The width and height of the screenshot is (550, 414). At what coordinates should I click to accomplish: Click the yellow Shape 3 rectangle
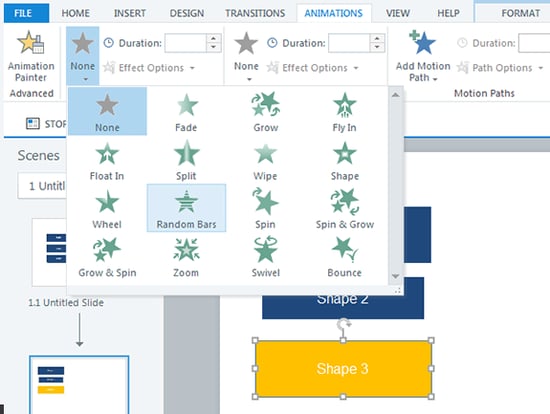[x=343, y=368]
